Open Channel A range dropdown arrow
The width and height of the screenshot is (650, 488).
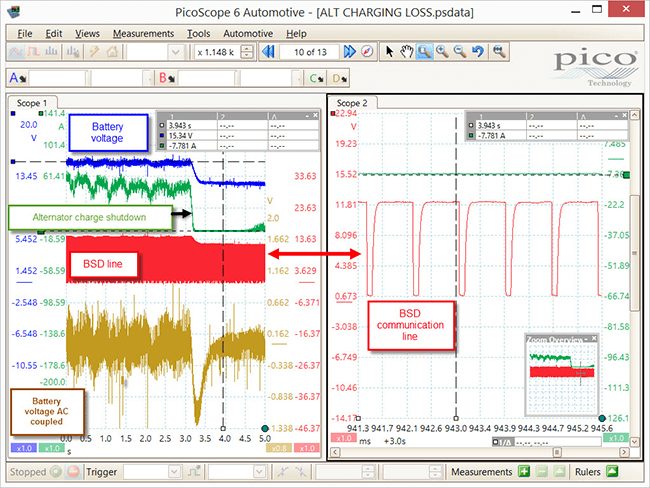tap(147, 78)
